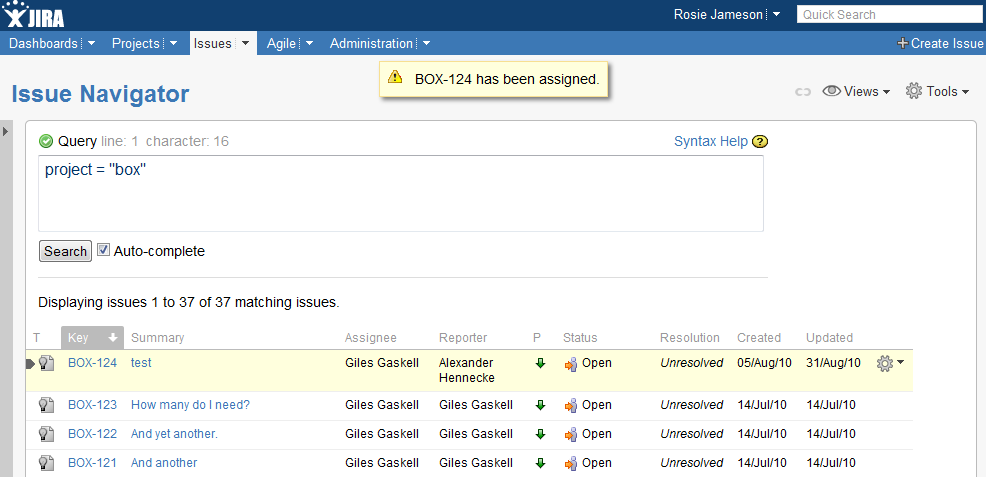Expand the Projects menu dropdown arrow
Screen dimensions: 986x477
coord(174,43)
